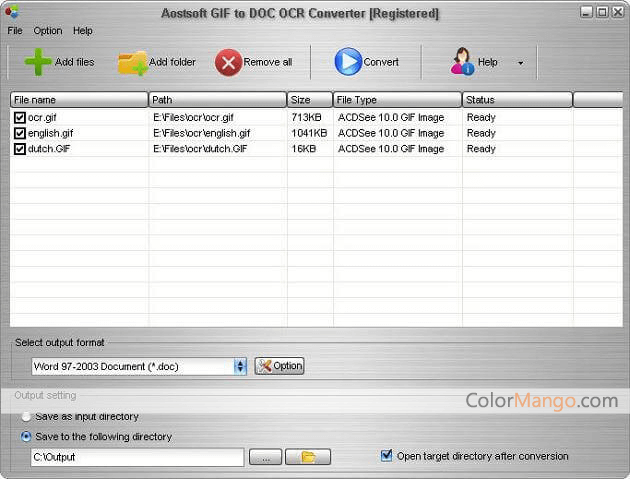Click File Type cell of ocr.gif row
Screen dimensions: 630x479
[391, 117]
